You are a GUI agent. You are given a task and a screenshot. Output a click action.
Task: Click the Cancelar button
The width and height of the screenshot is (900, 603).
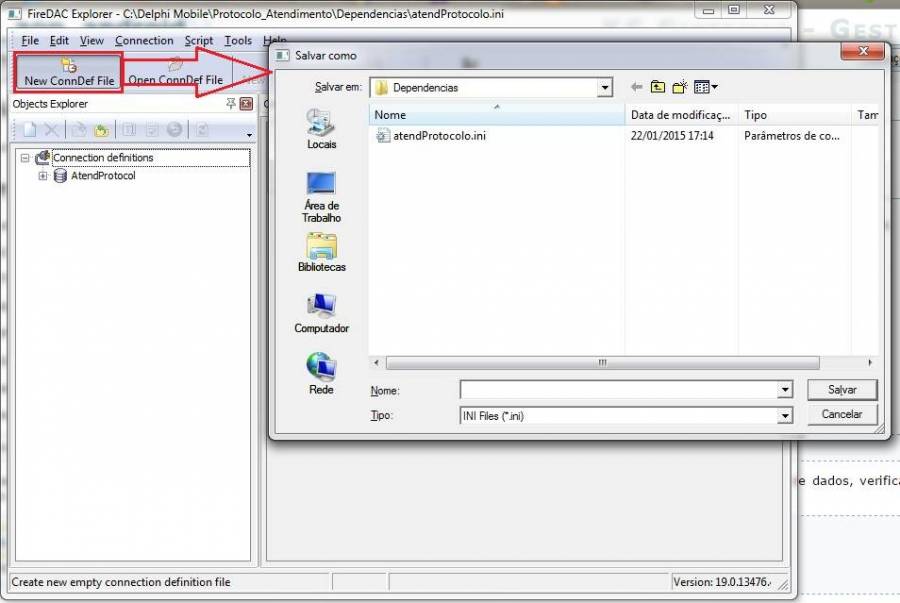[x=842, y=414]
